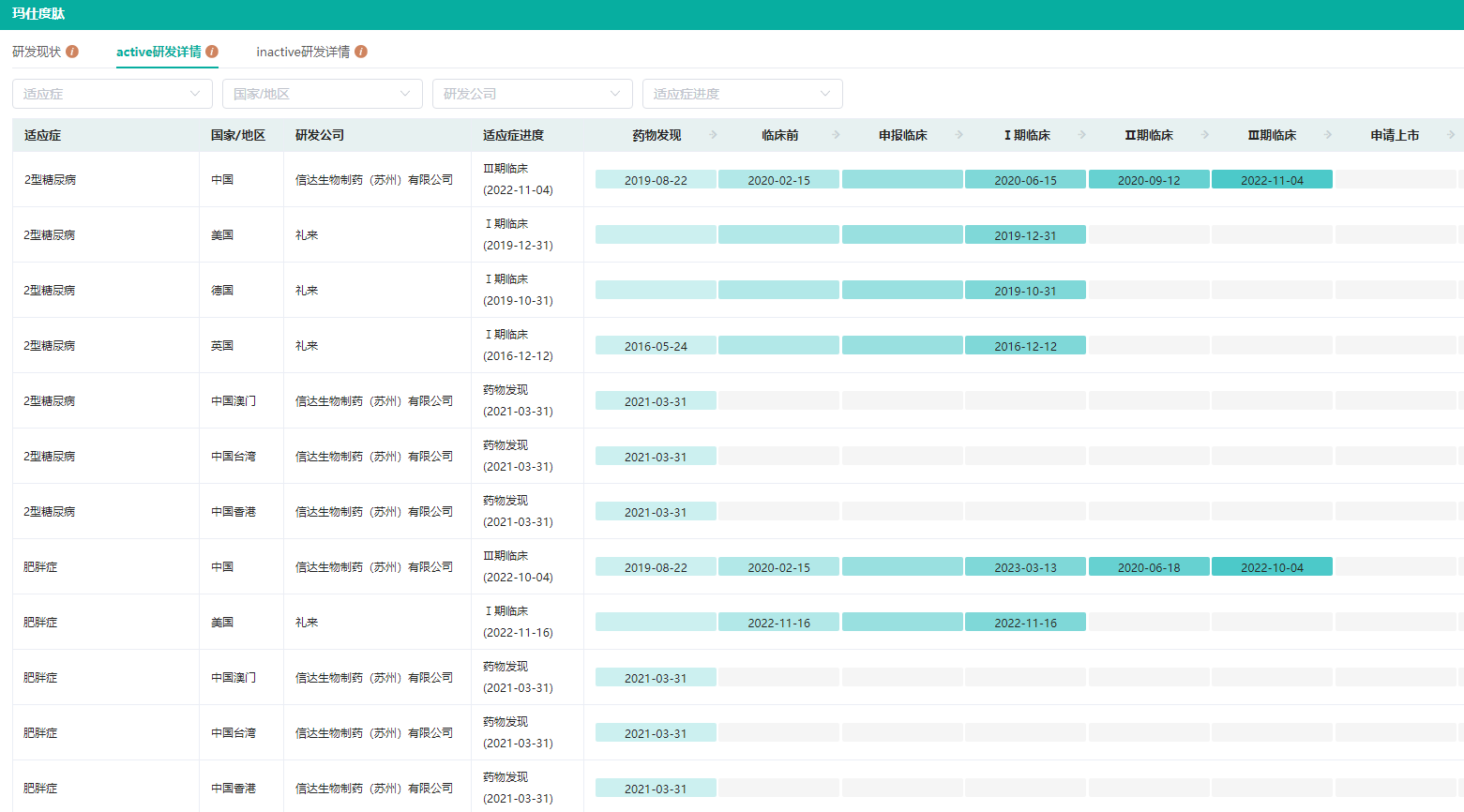Click info icon next to active研发详情

[212, 52]
